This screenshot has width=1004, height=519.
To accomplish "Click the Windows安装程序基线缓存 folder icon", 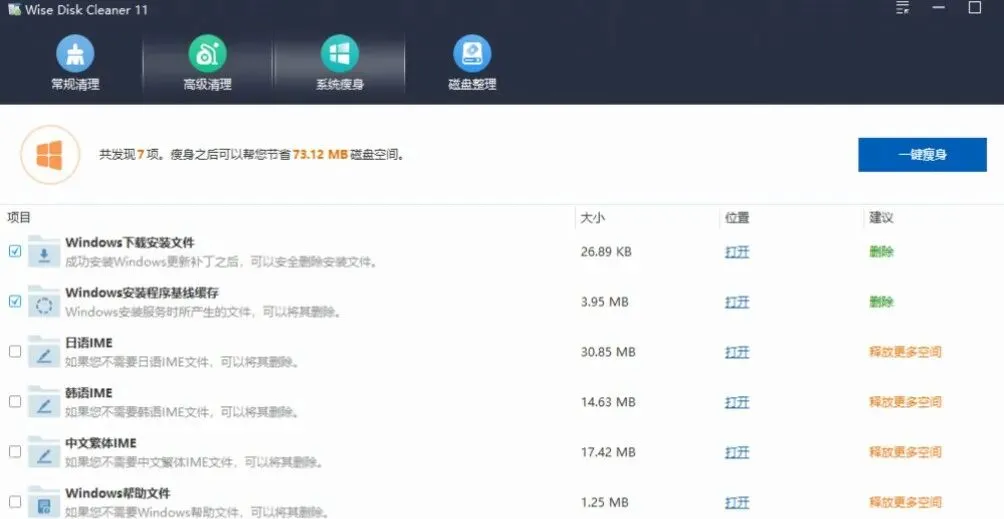I will (44, 301).
